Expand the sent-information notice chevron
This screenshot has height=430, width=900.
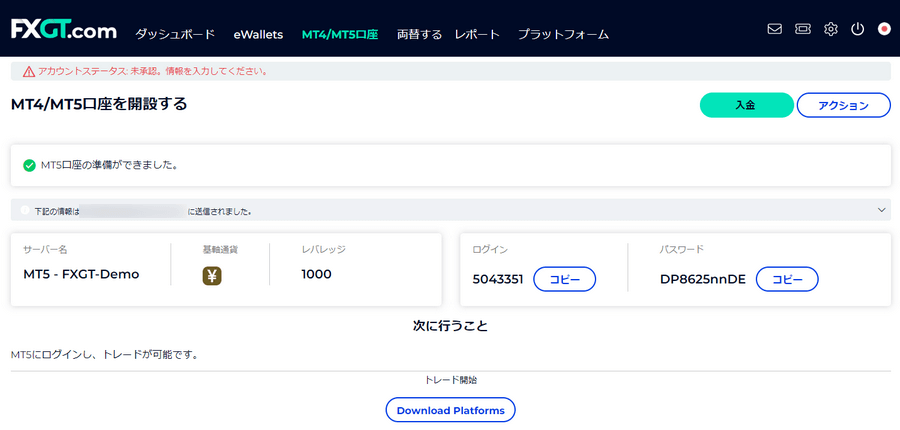(882, 210)
